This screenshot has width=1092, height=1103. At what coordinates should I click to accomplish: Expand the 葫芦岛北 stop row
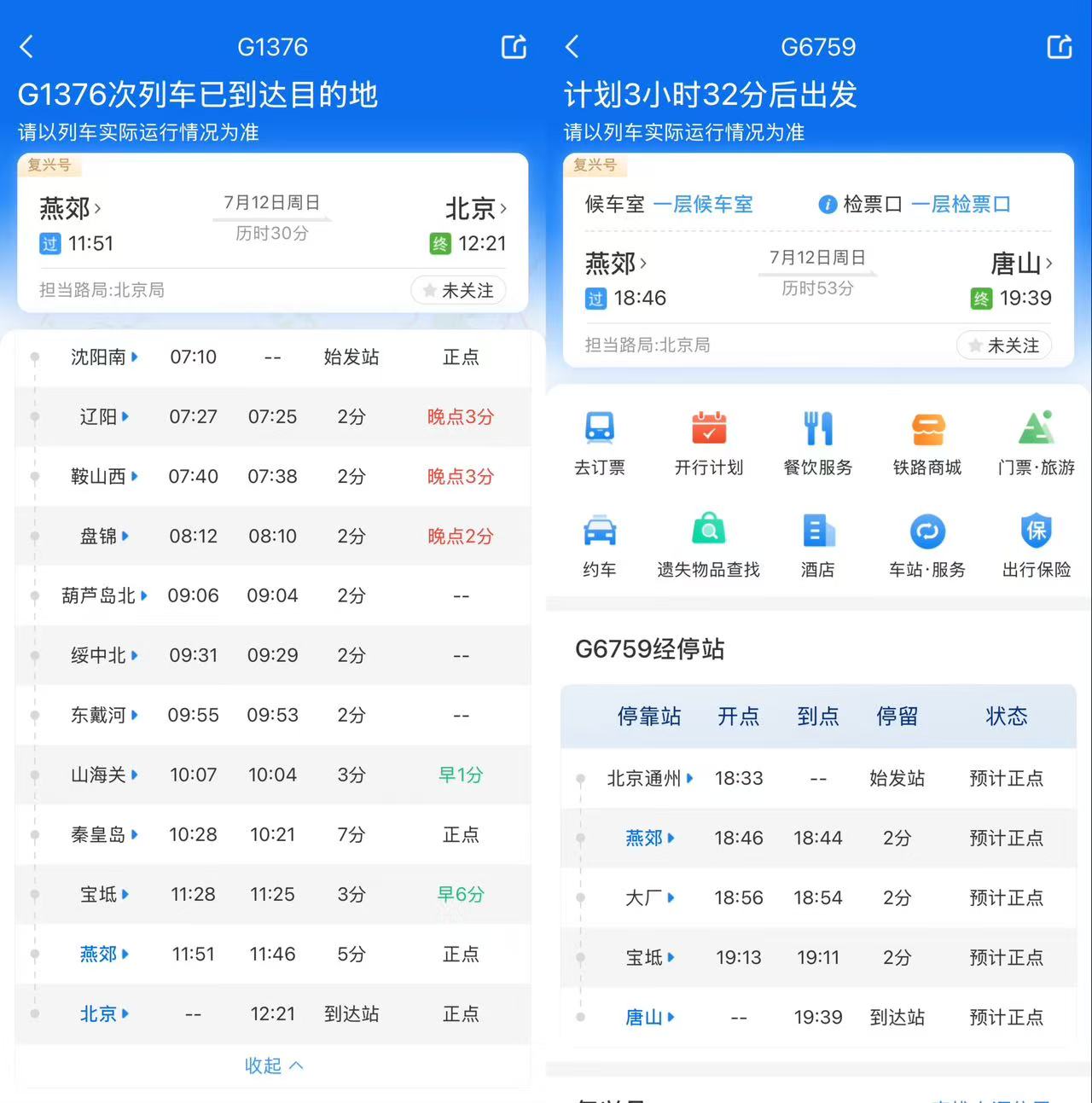click(273, 595)
